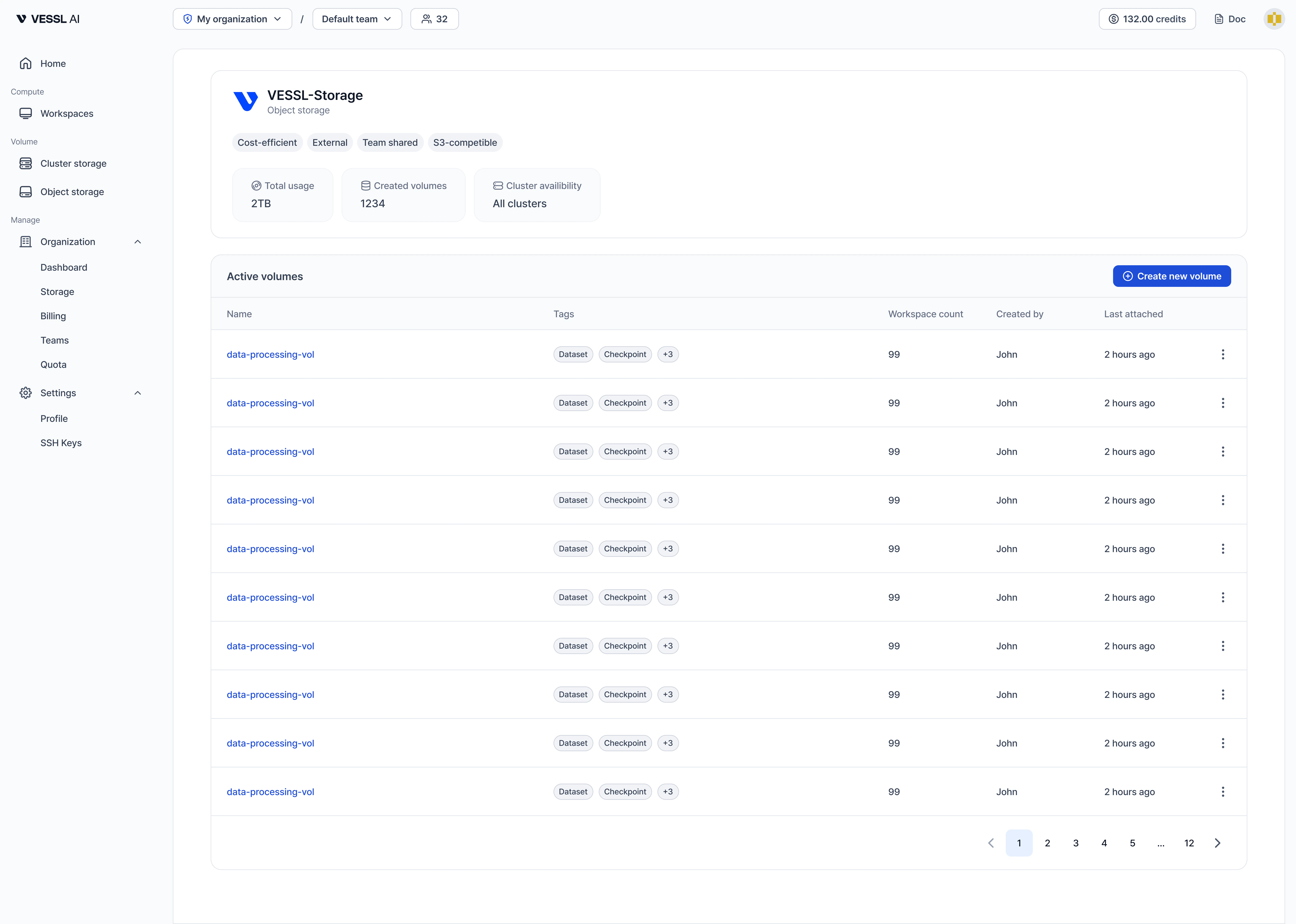
Task: Click the VESSL AI logo
Action: [48, 18]
